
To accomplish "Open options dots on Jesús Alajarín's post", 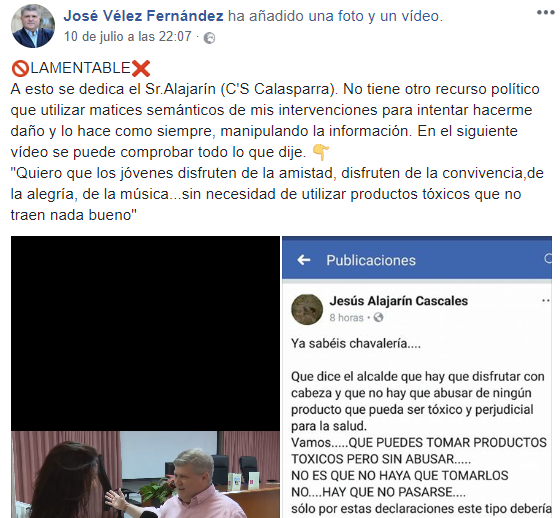I will [546, 301].
